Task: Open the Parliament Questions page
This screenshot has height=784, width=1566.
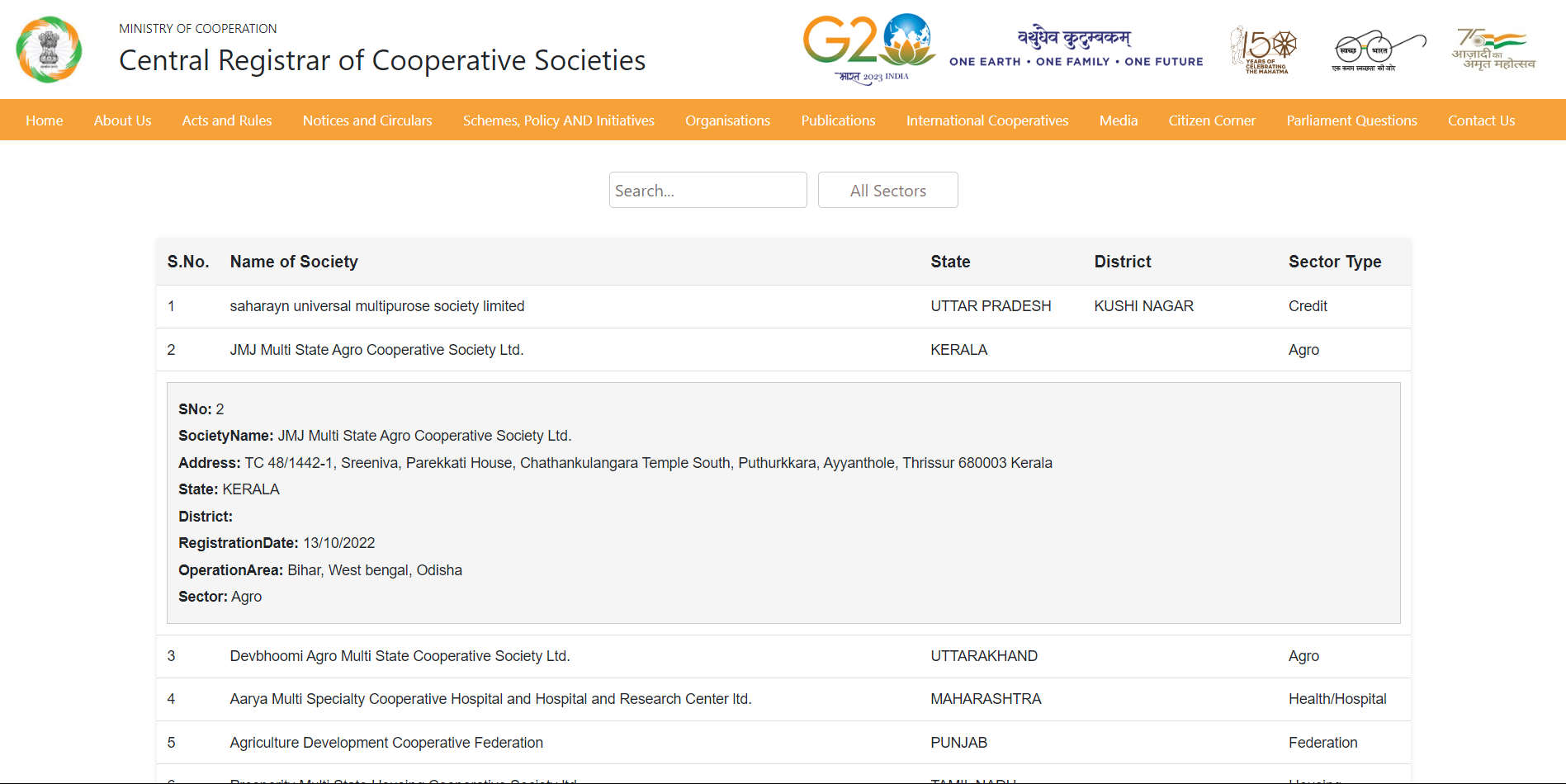Action: (1351, 120)
